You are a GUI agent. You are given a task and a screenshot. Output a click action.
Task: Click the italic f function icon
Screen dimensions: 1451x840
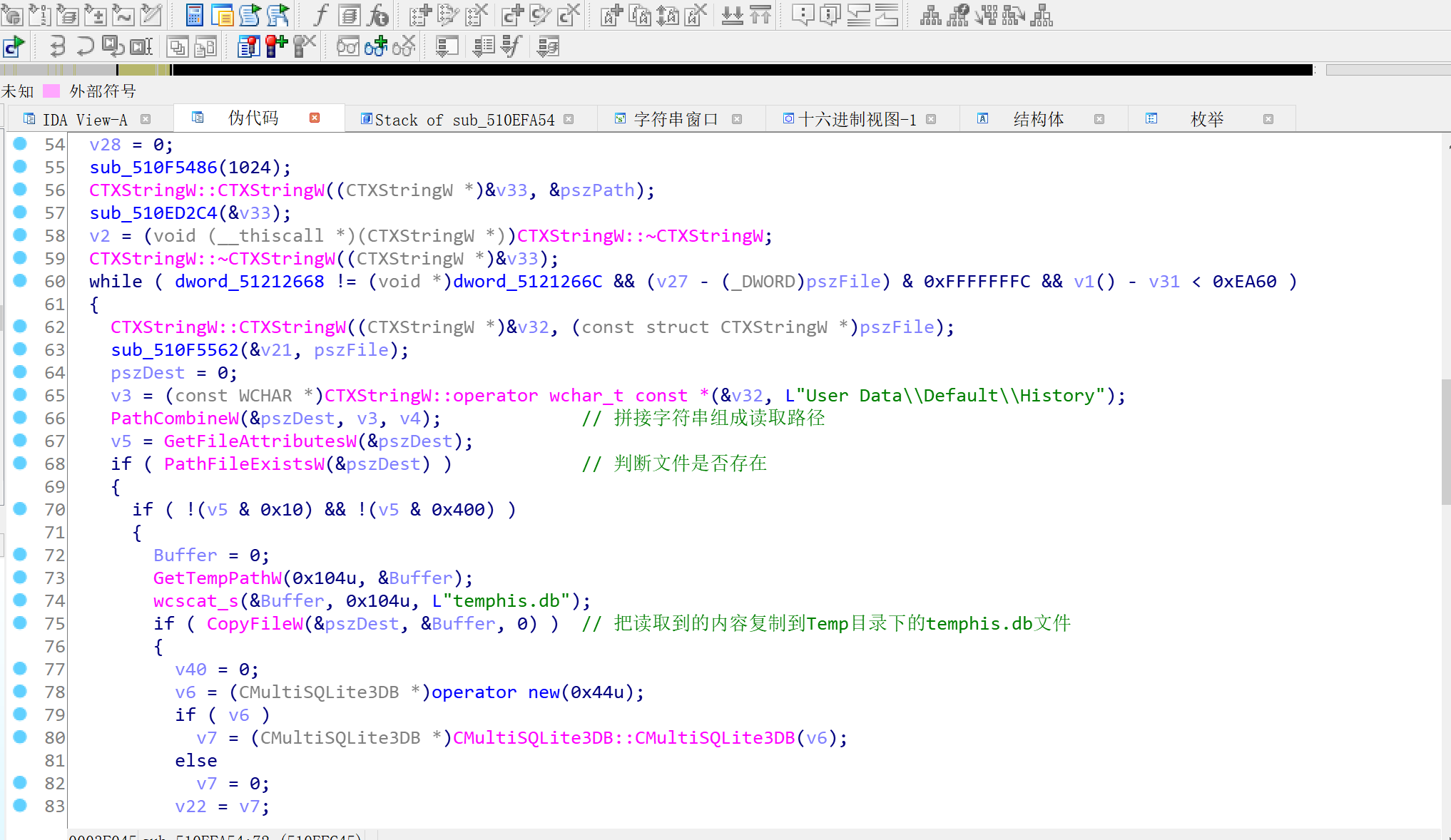point(321,14)
